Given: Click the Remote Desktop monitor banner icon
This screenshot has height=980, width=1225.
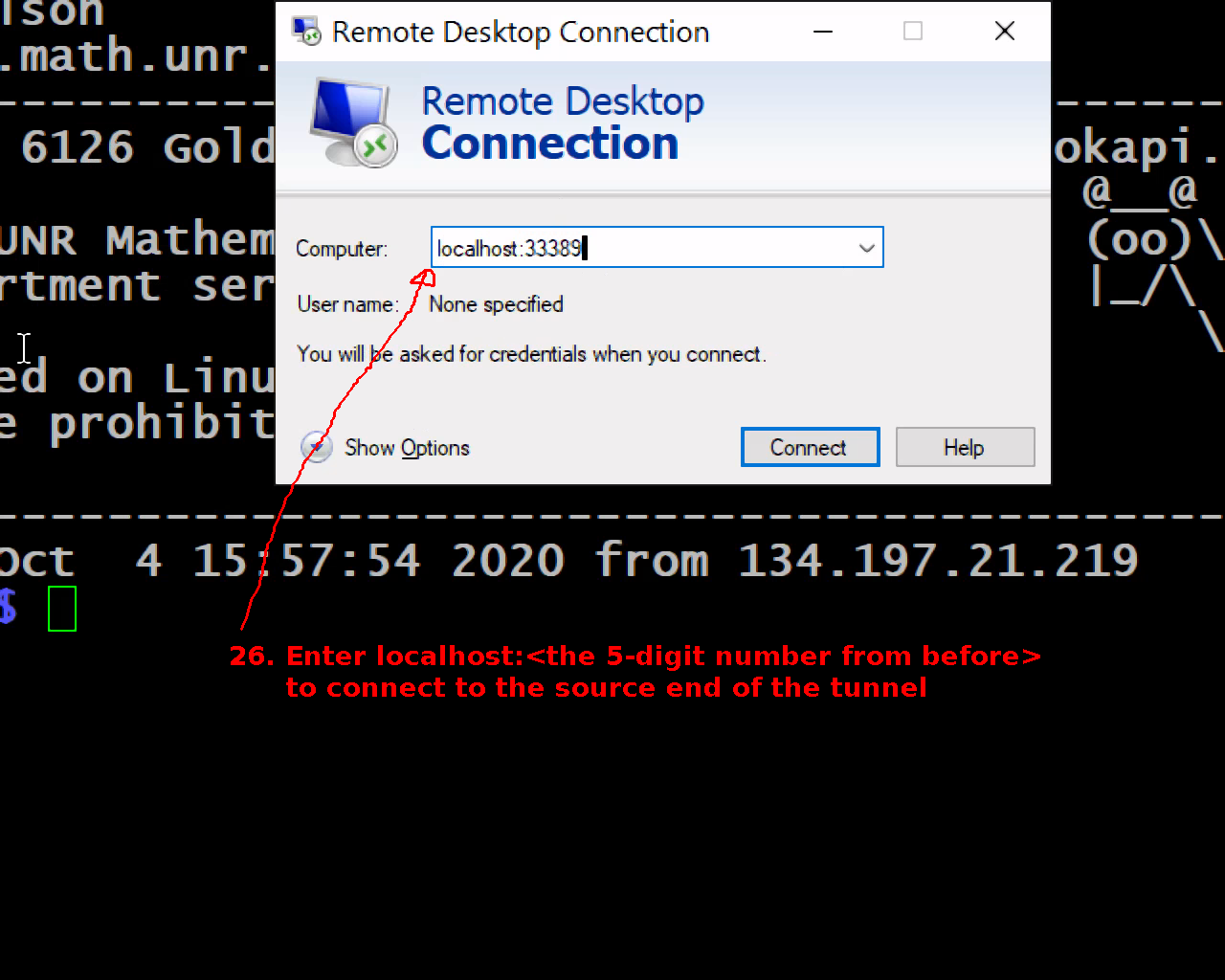Looking at the screenshot, I should coord(353,122).
